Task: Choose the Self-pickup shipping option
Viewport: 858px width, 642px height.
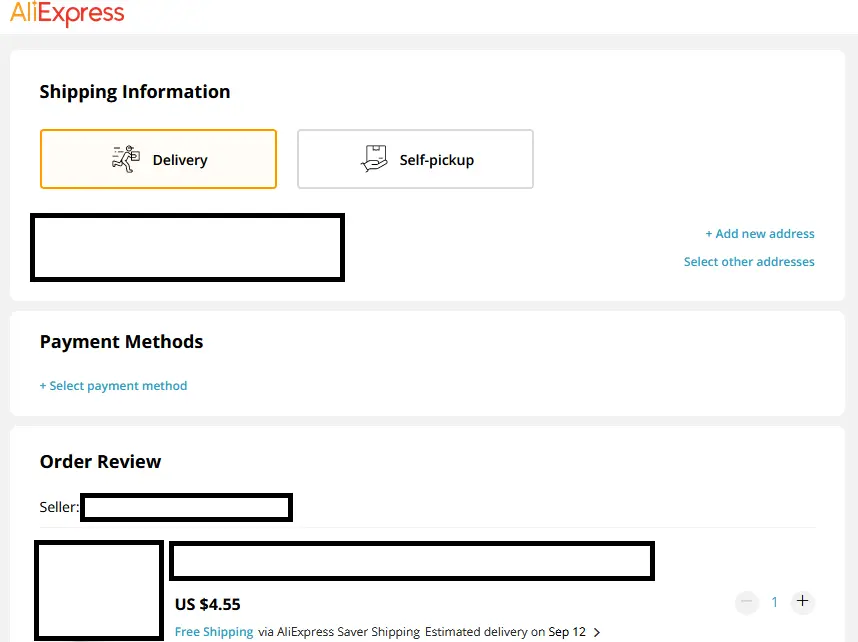Action: (x=415, y=159)
